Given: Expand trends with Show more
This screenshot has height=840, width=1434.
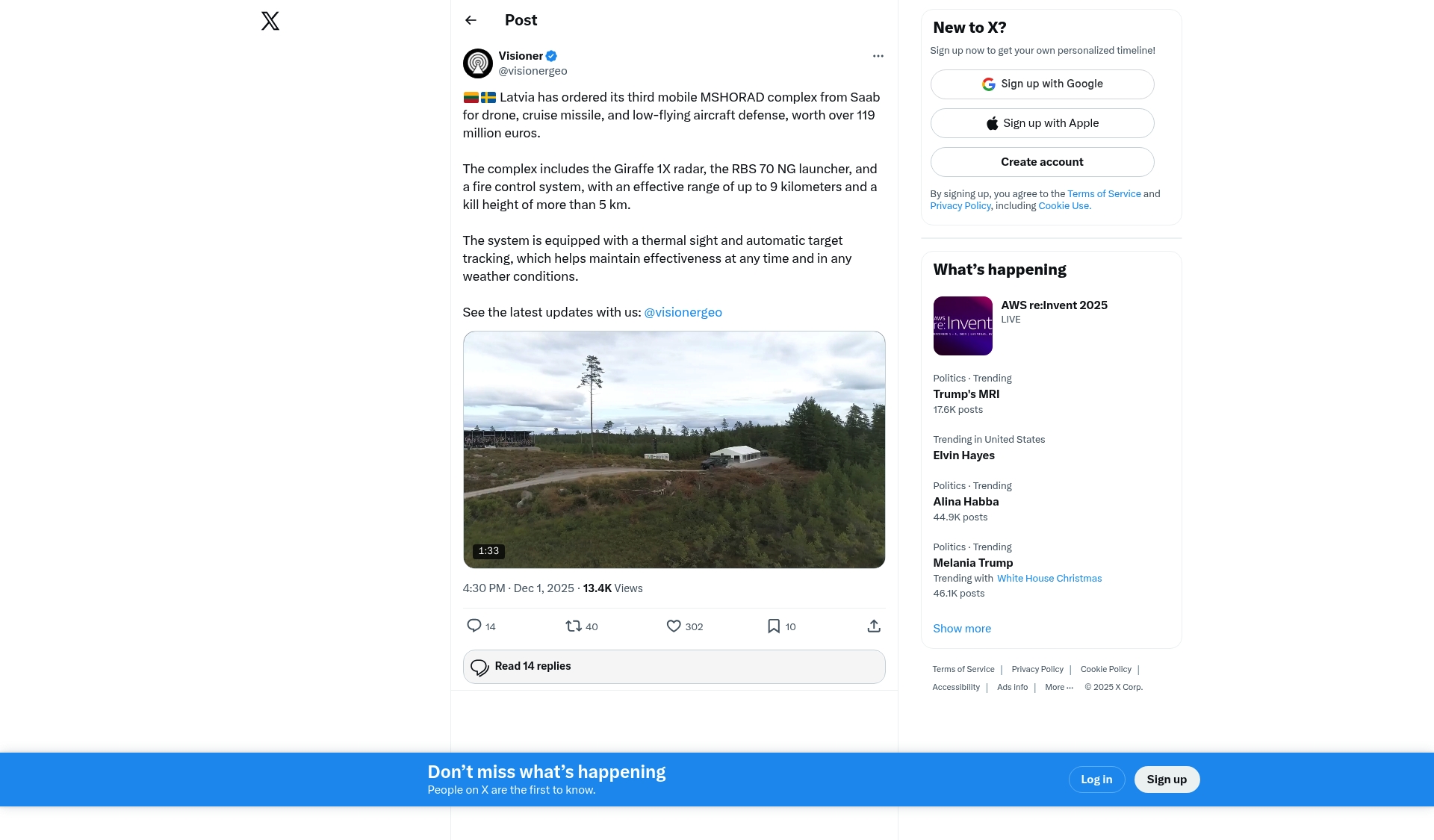Looking at the screenshot, I should point(962,629).
